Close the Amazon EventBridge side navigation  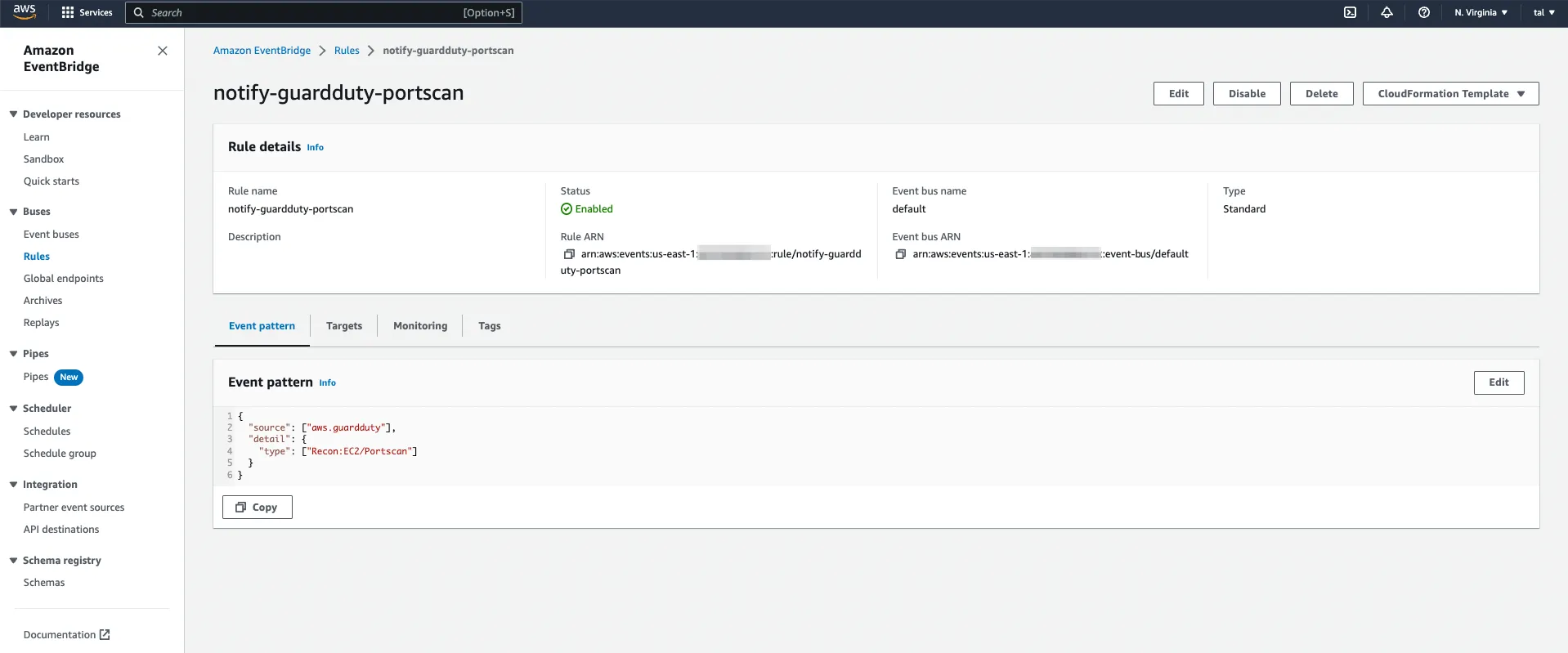click(x=163, y=51)
